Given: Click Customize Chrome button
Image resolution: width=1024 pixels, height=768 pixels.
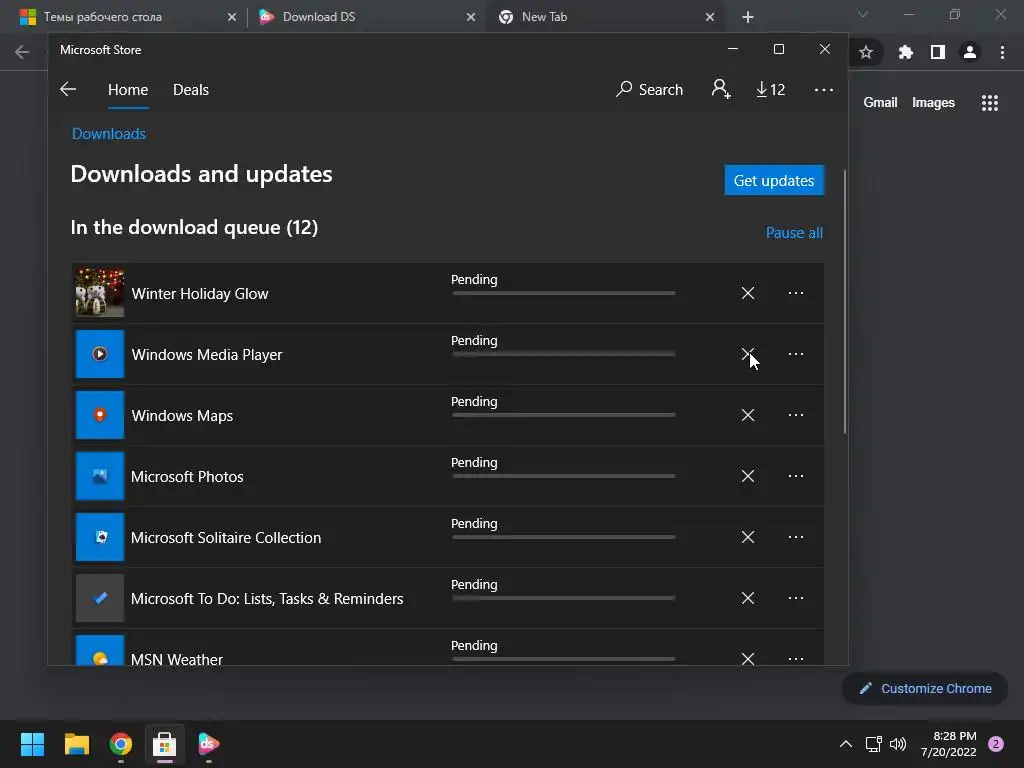Looking at the screenshot, I should tap(925, 688).
